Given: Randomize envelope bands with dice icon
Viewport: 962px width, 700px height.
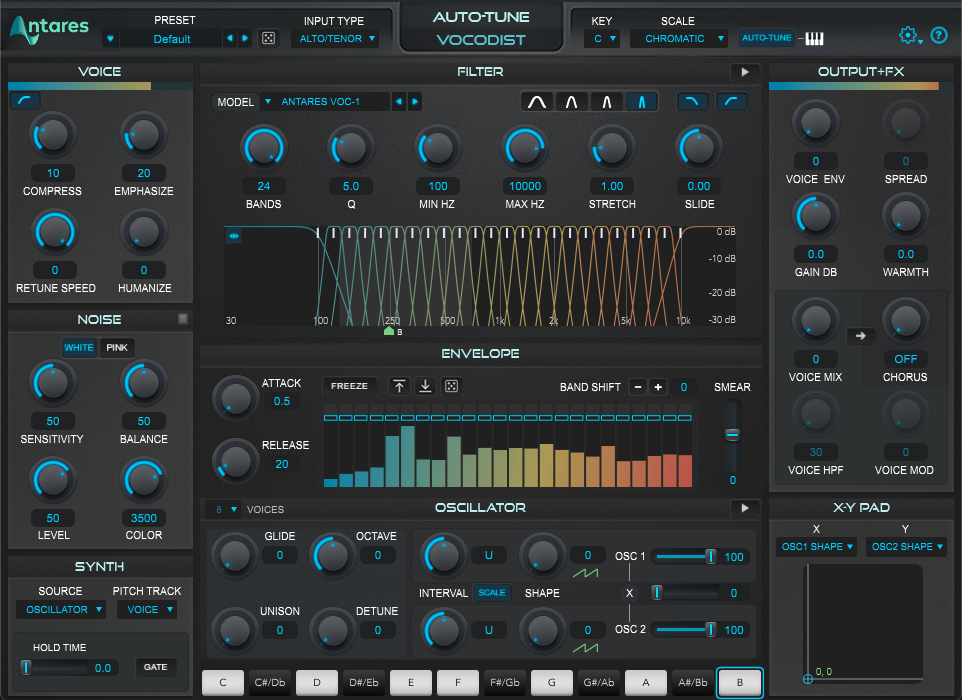Looking at the screenshot, I should tap(452, 386).
